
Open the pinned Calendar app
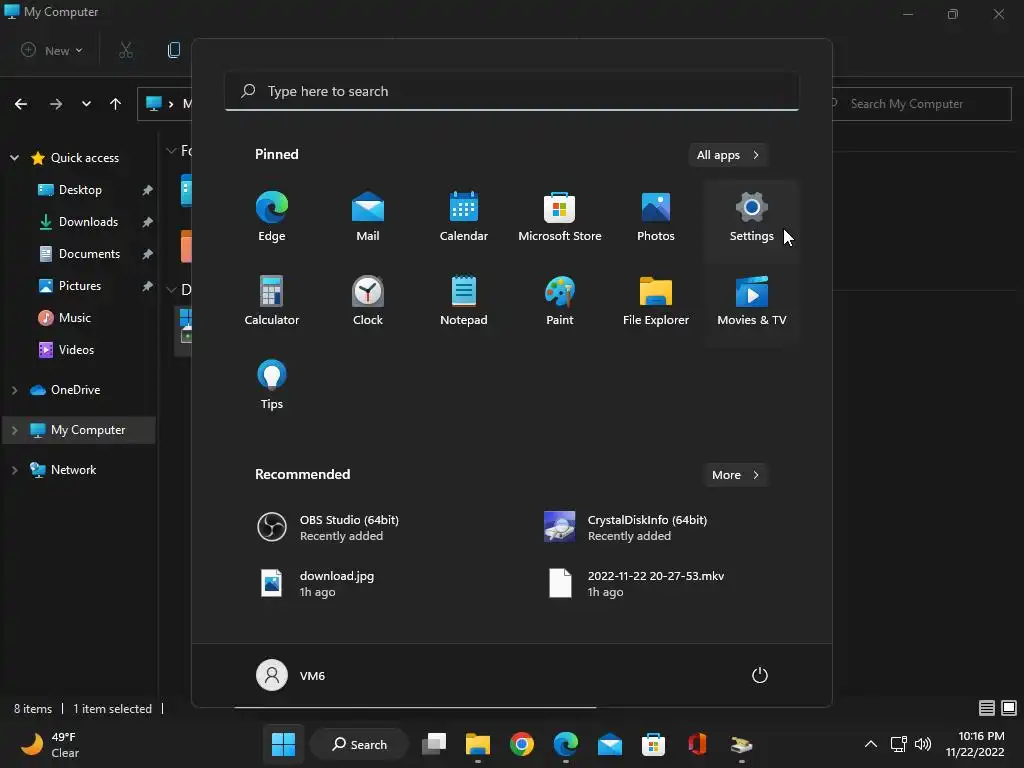(x=464, y=218)
